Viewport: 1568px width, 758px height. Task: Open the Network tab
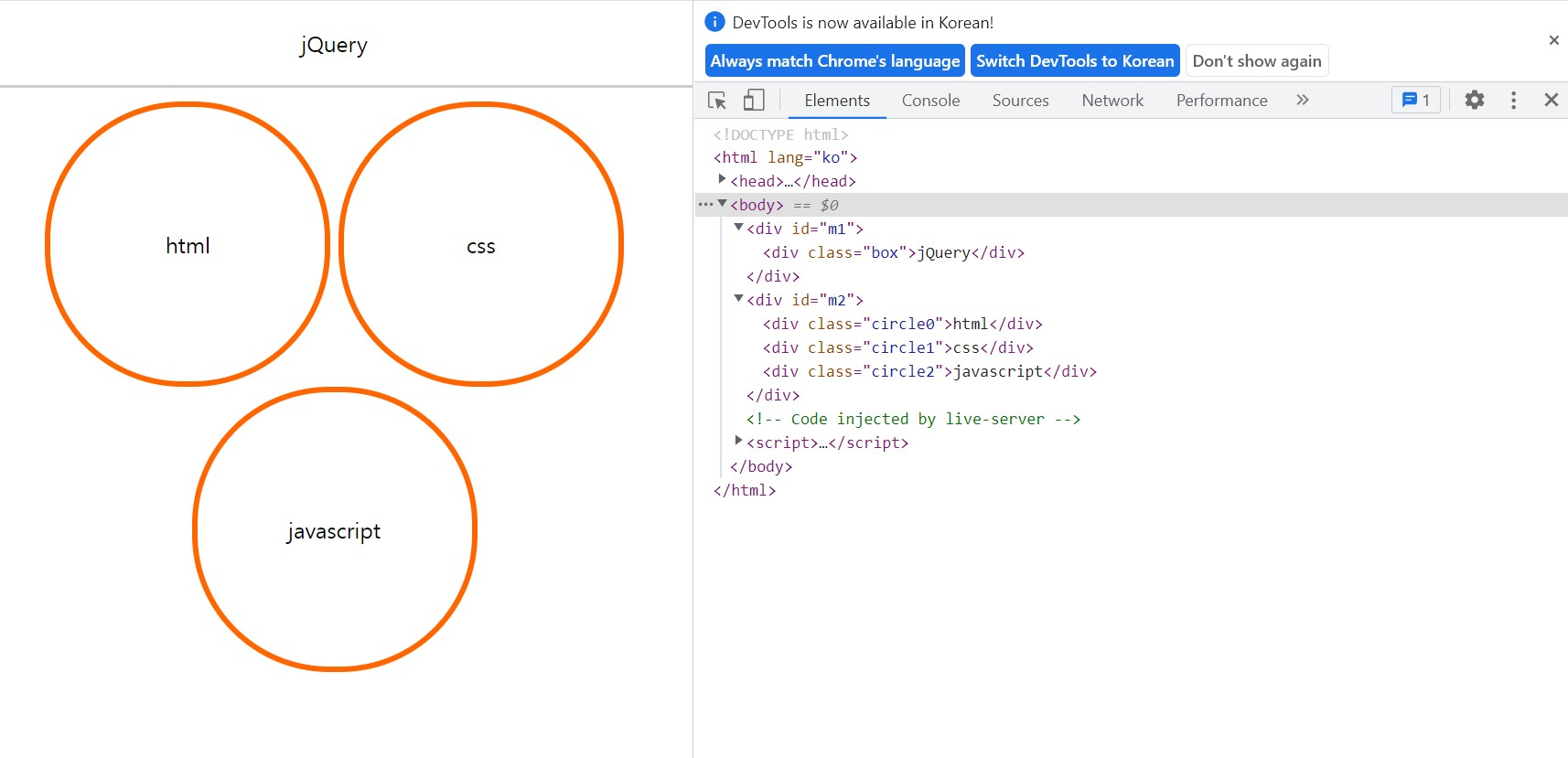[1112, 101]
